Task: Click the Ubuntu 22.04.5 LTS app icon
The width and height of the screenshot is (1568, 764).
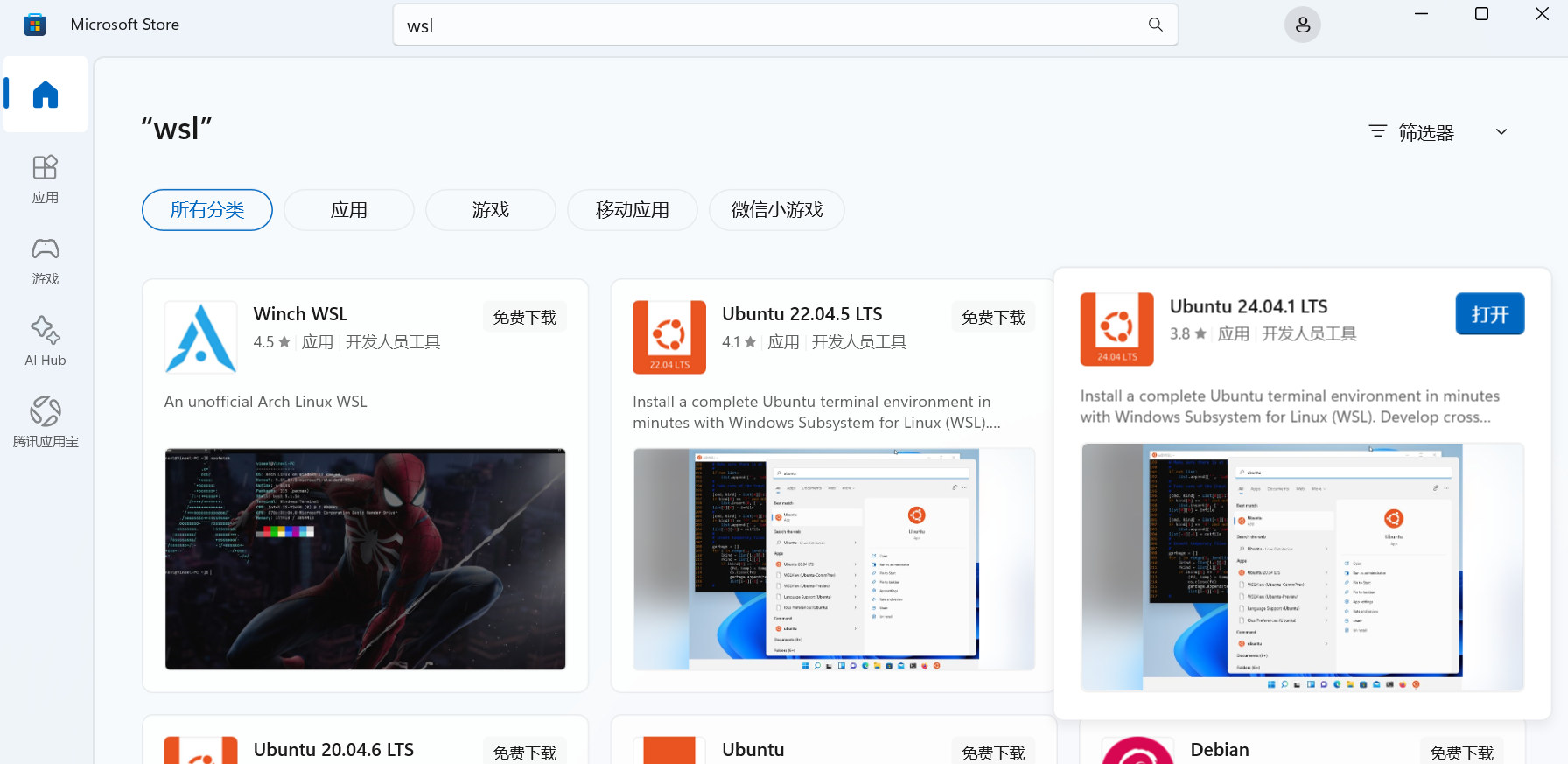Action: click(669, 337)
